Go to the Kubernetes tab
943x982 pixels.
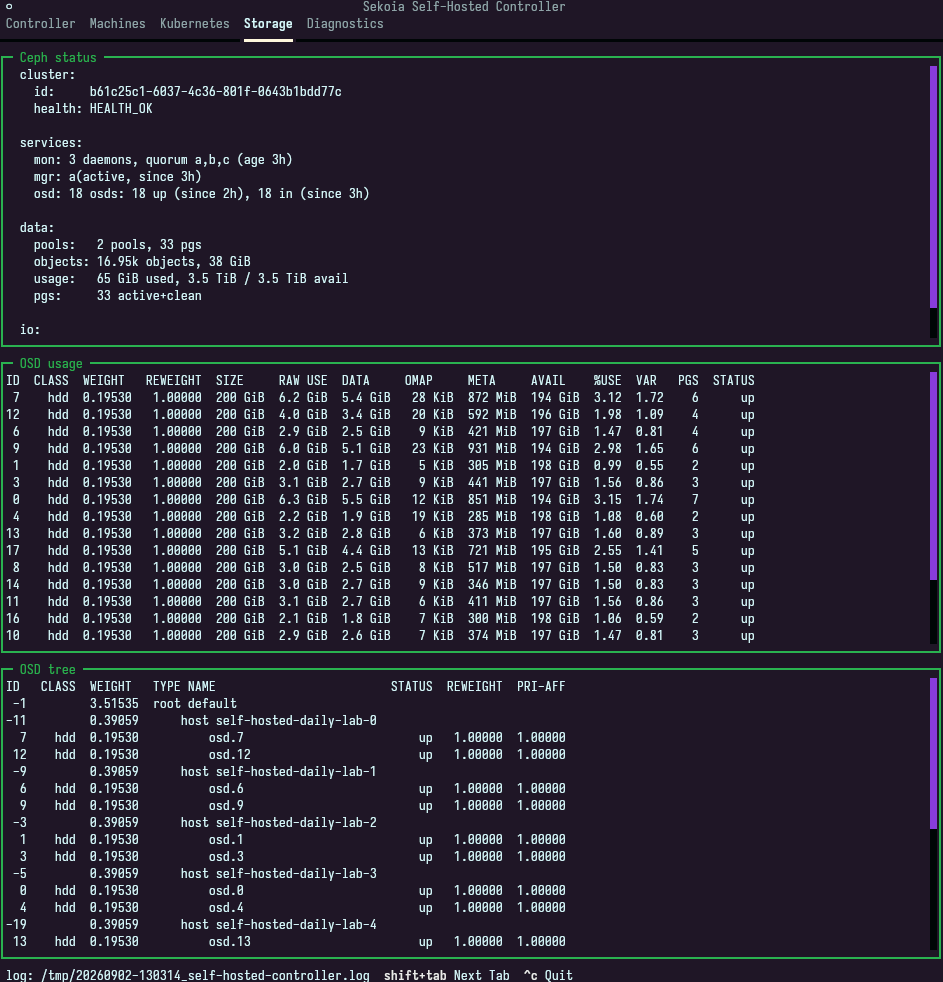tap(195, 24)
